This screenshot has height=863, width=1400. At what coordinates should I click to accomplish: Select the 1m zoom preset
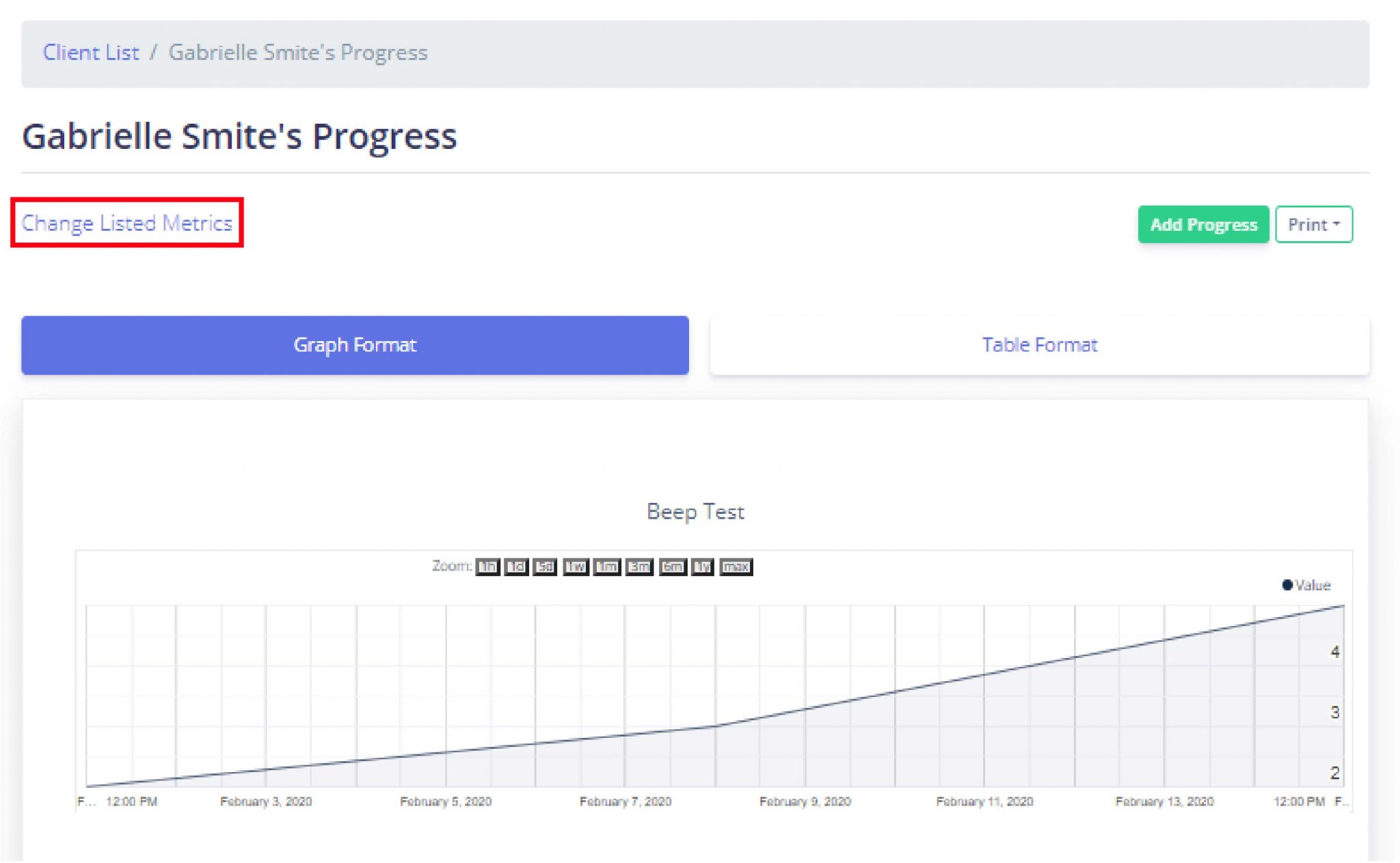[x=606, y=566]
